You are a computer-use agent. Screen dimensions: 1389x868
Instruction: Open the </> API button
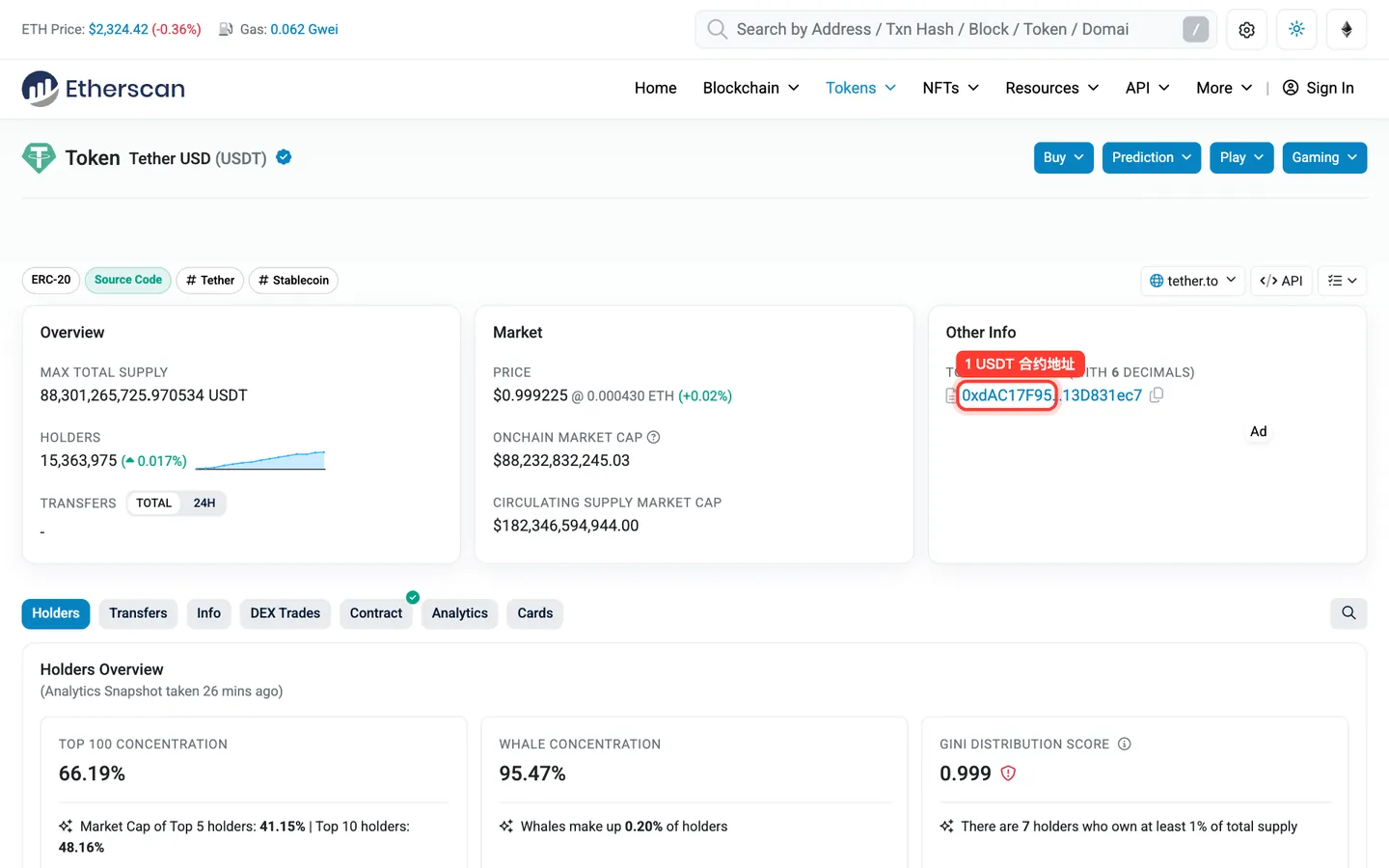(1281, 281)
